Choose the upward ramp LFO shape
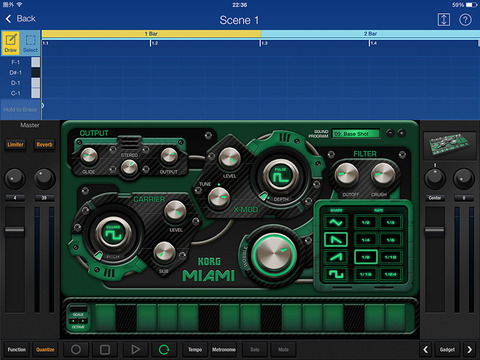480x360 pixels. 336,257
